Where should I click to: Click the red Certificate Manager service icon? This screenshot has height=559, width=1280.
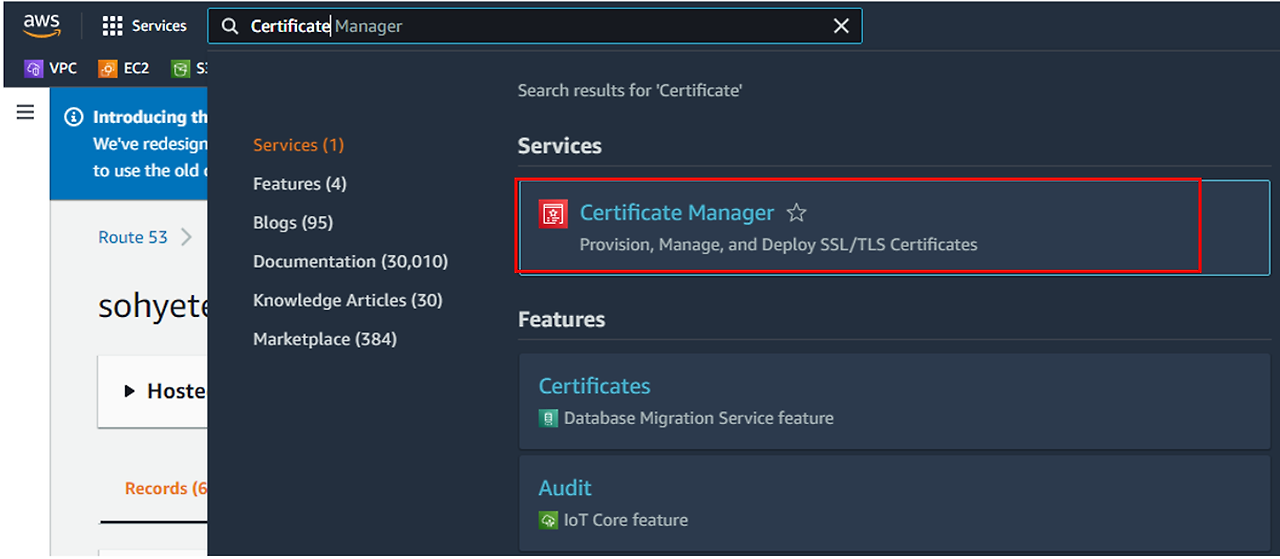coord(553,214)
